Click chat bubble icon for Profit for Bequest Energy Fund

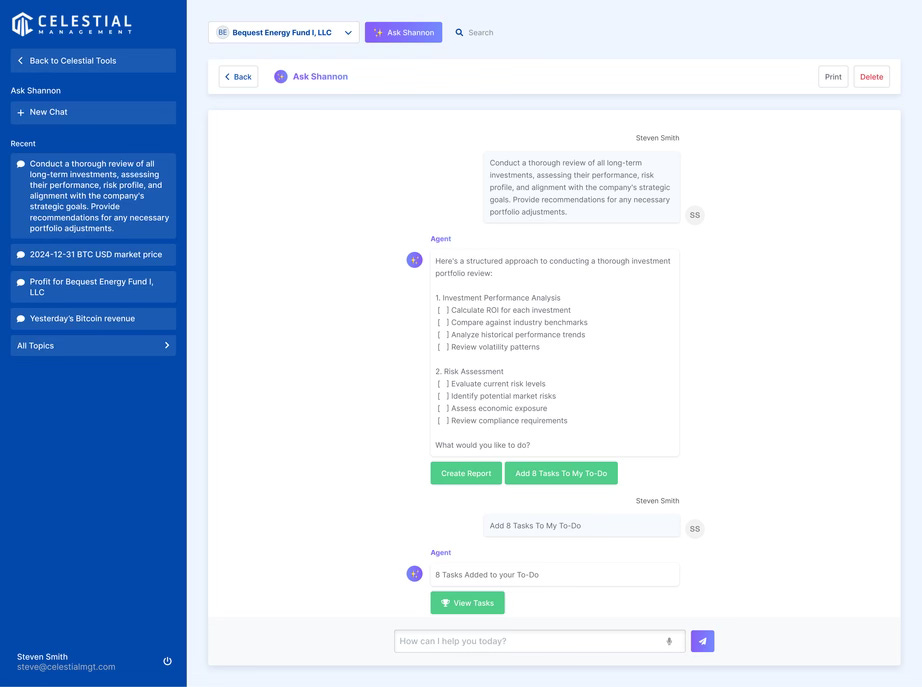21,282
